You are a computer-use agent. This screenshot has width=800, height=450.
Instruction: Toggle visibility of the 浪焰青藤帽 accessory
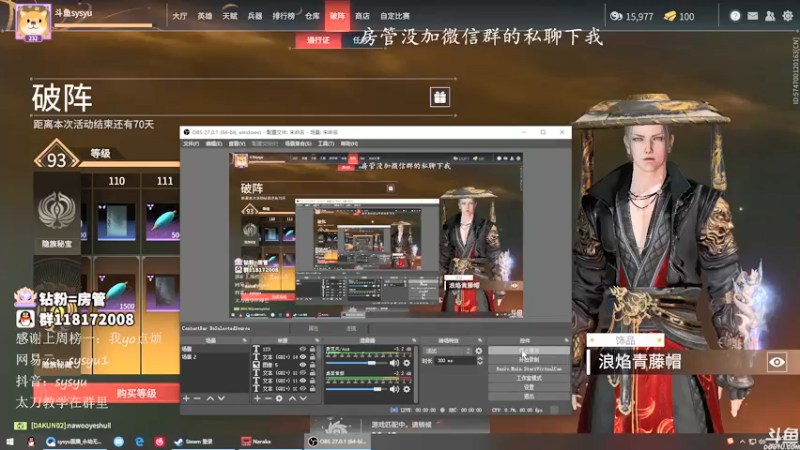pyautogui.click(x=777, y=362)
